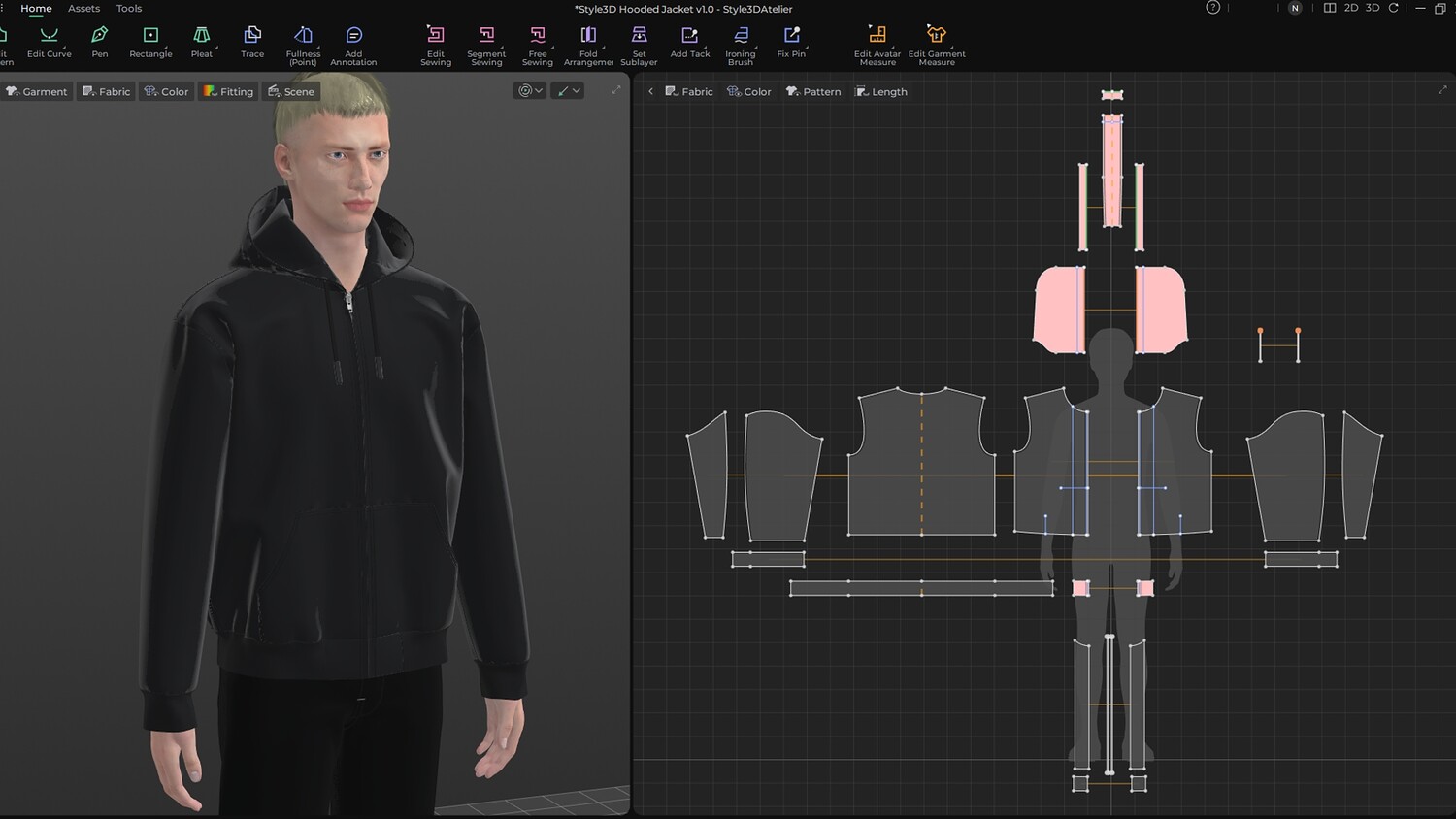Collapse the 2D toolbar with left chevron
Screen dimensions: 1456x819
click(650, 91)
